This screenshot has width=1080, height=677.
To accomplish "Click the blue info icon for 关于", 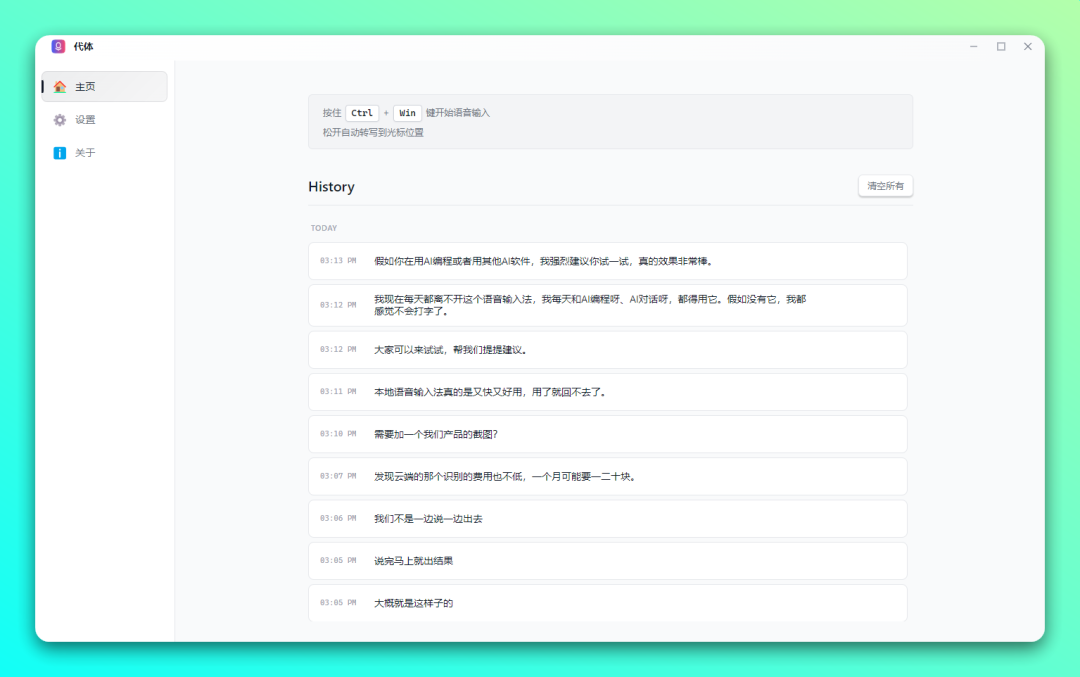I will coord(60,153).
